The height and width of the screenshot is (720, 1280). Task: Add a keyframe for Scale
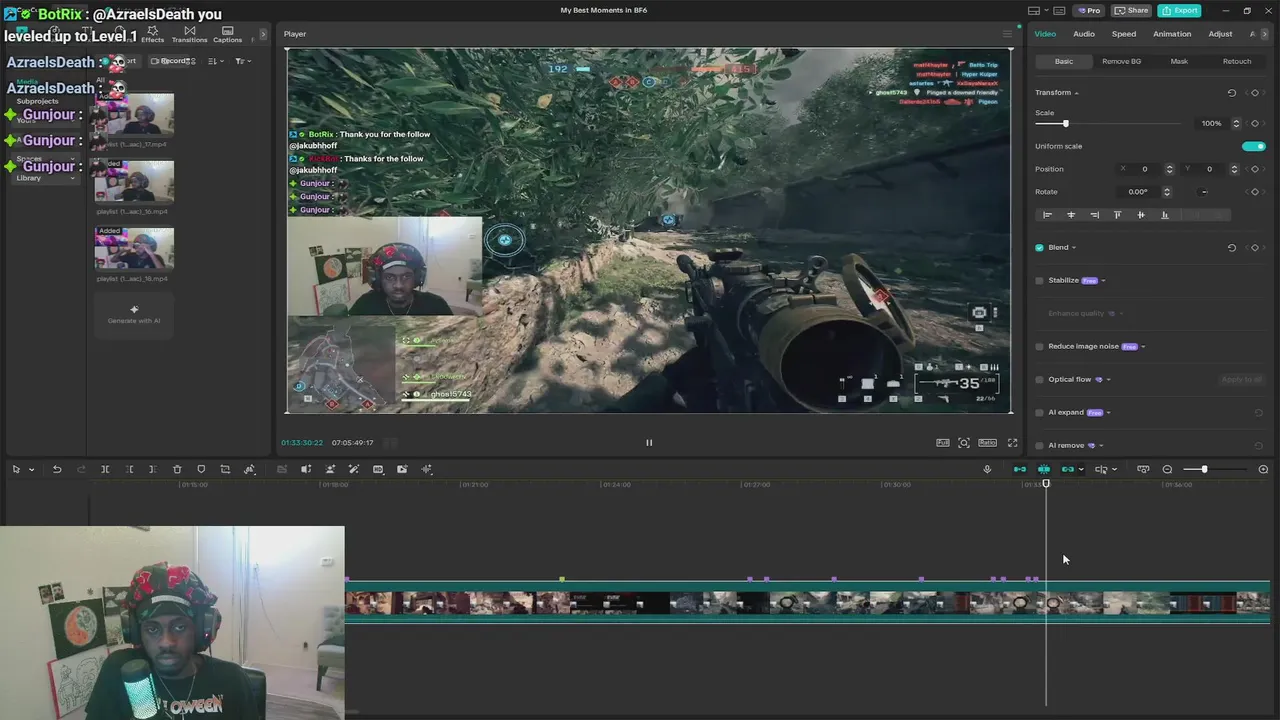pos(1255,123)
